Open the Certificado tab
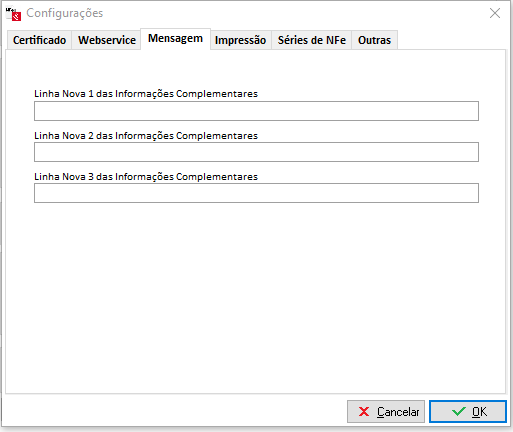Viewport: 513px width, 432px height. coord(39,40)
